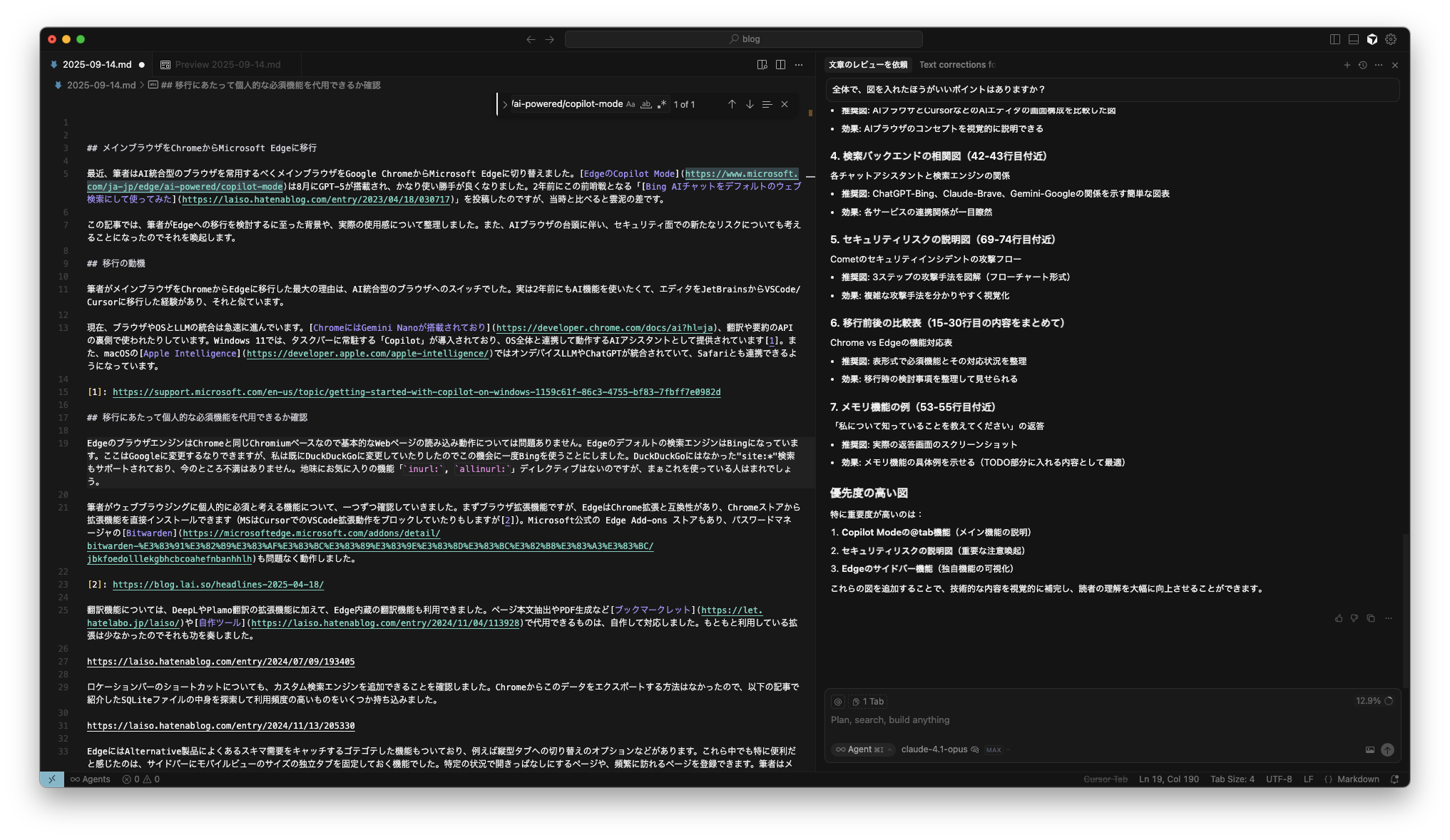Switch to Preview 2025-09-14.md tab

228,64
